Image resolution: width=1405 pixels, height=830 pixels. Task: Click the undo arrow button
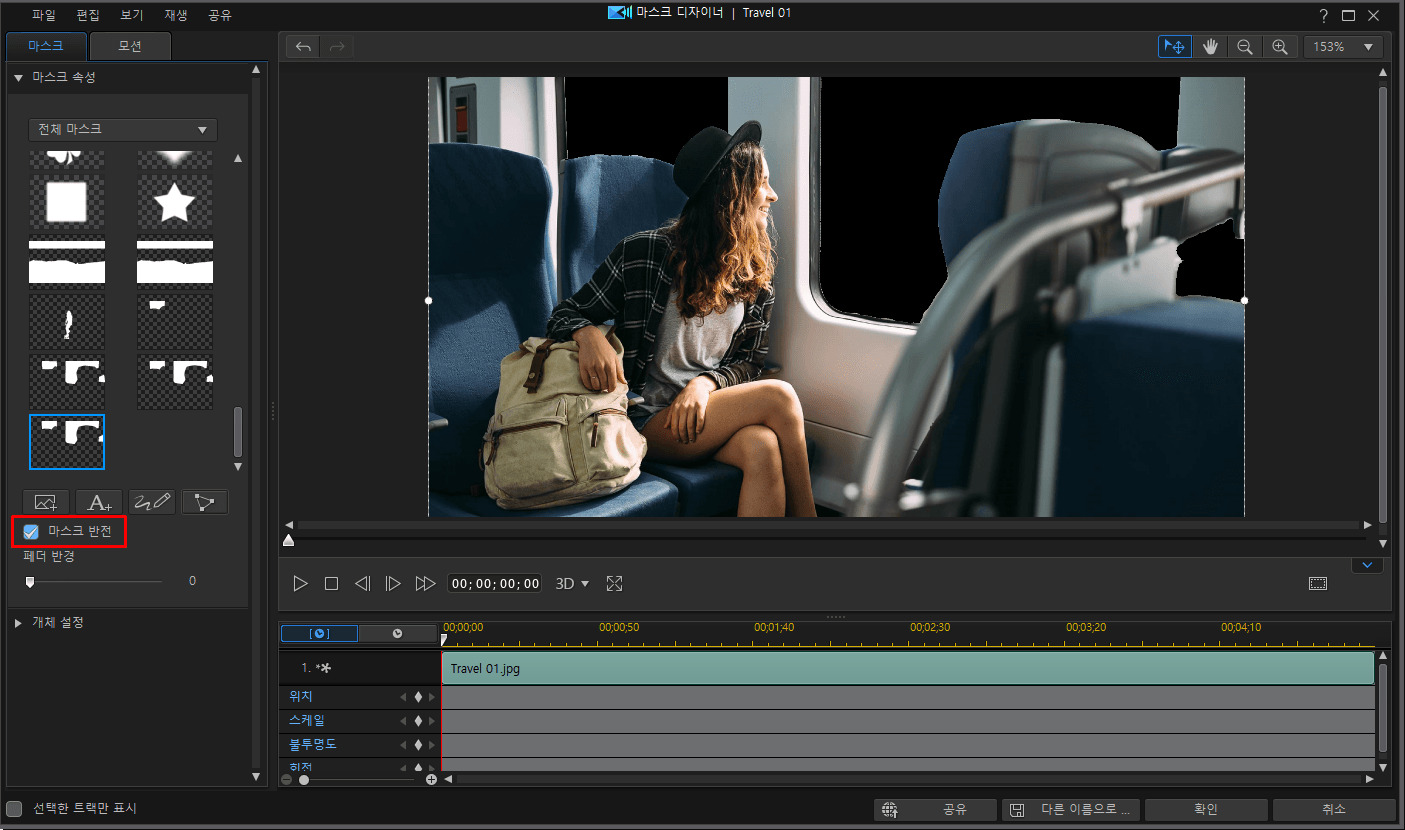[303, 47]
